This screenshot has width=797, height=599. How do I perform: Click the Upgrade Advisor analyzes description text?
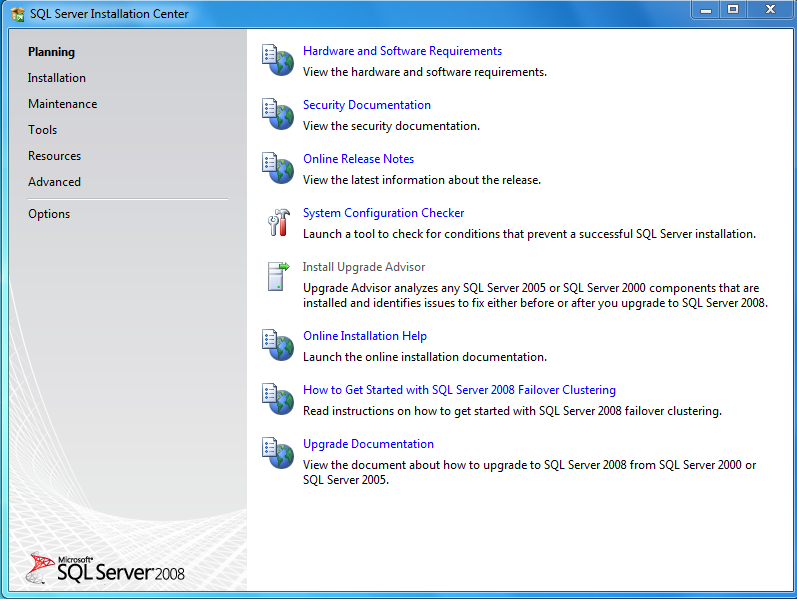[x=535, y=295]
